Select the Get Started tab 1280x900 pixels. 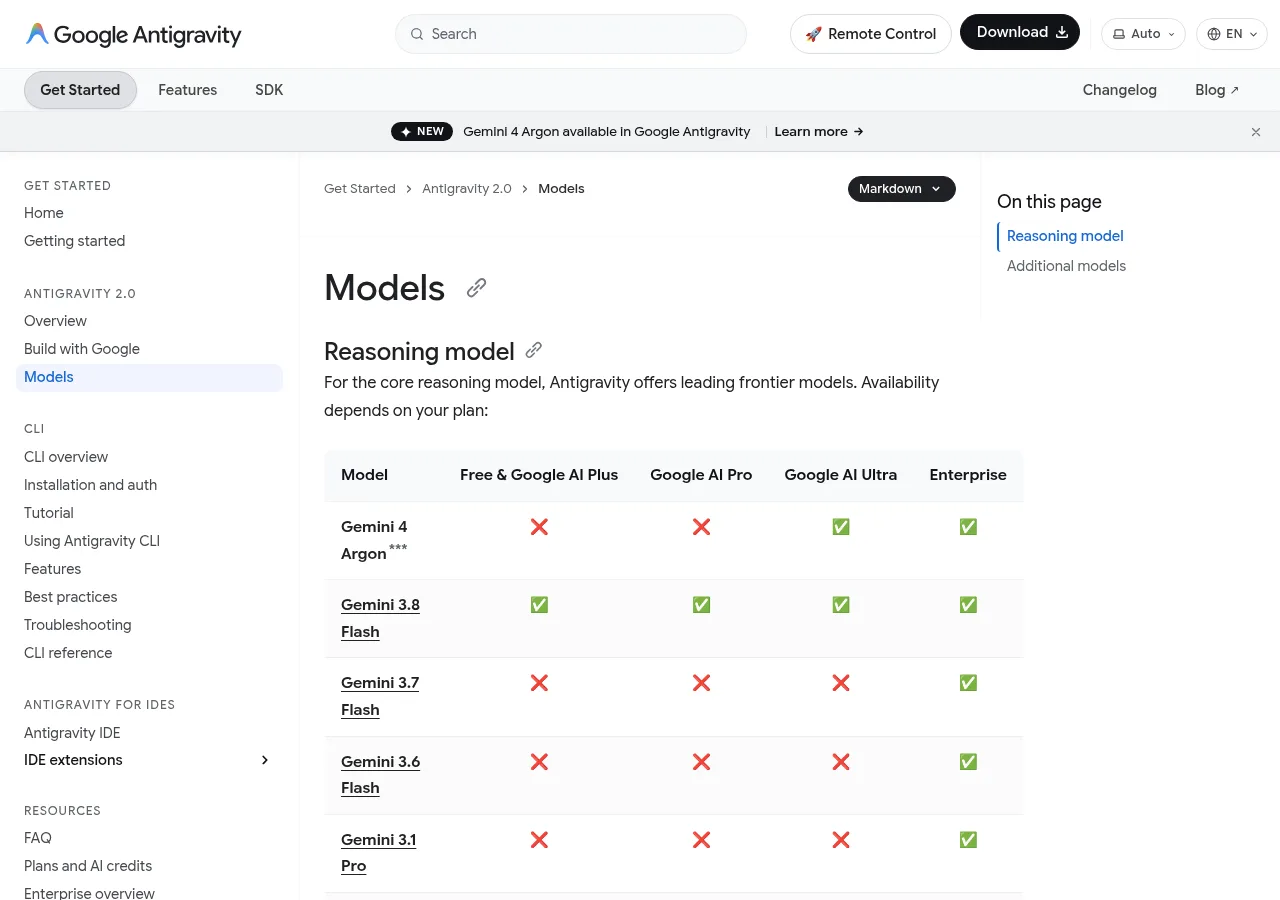(x=80, y=90)
